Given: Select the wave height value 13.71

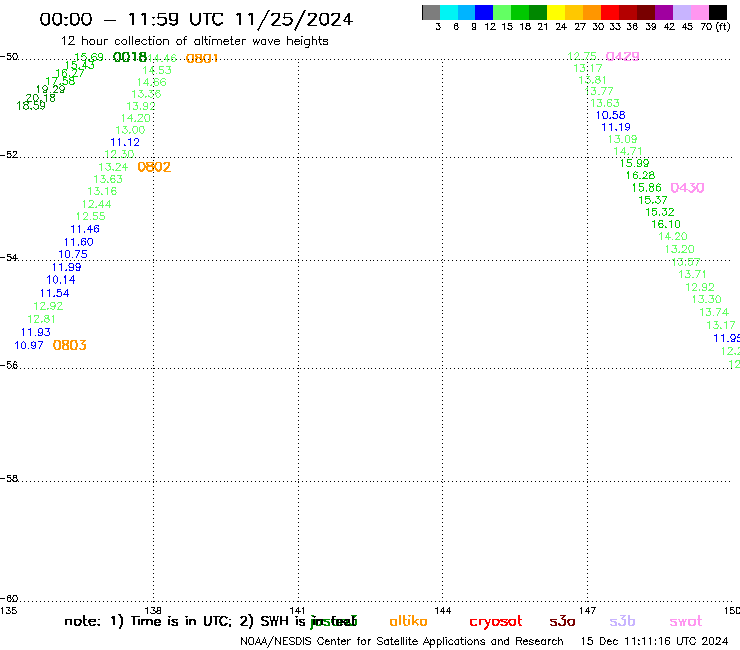Looking at the screenshot, I should [692, 274].
